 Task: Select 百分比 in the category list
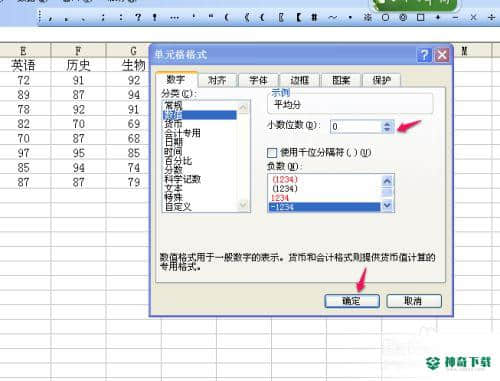coord(178,161)
